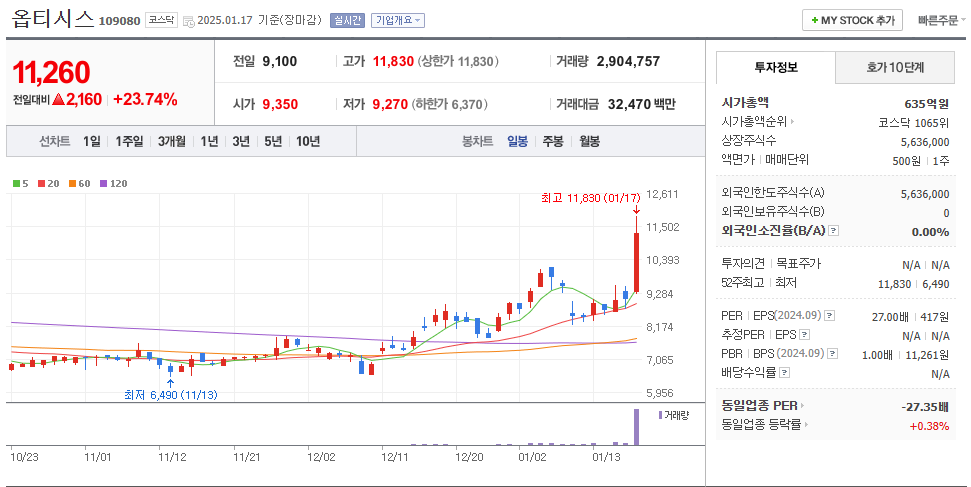Screen dimensions: 971x487
Task: Click the 시가총액 value 635억원
Action: 926,103
